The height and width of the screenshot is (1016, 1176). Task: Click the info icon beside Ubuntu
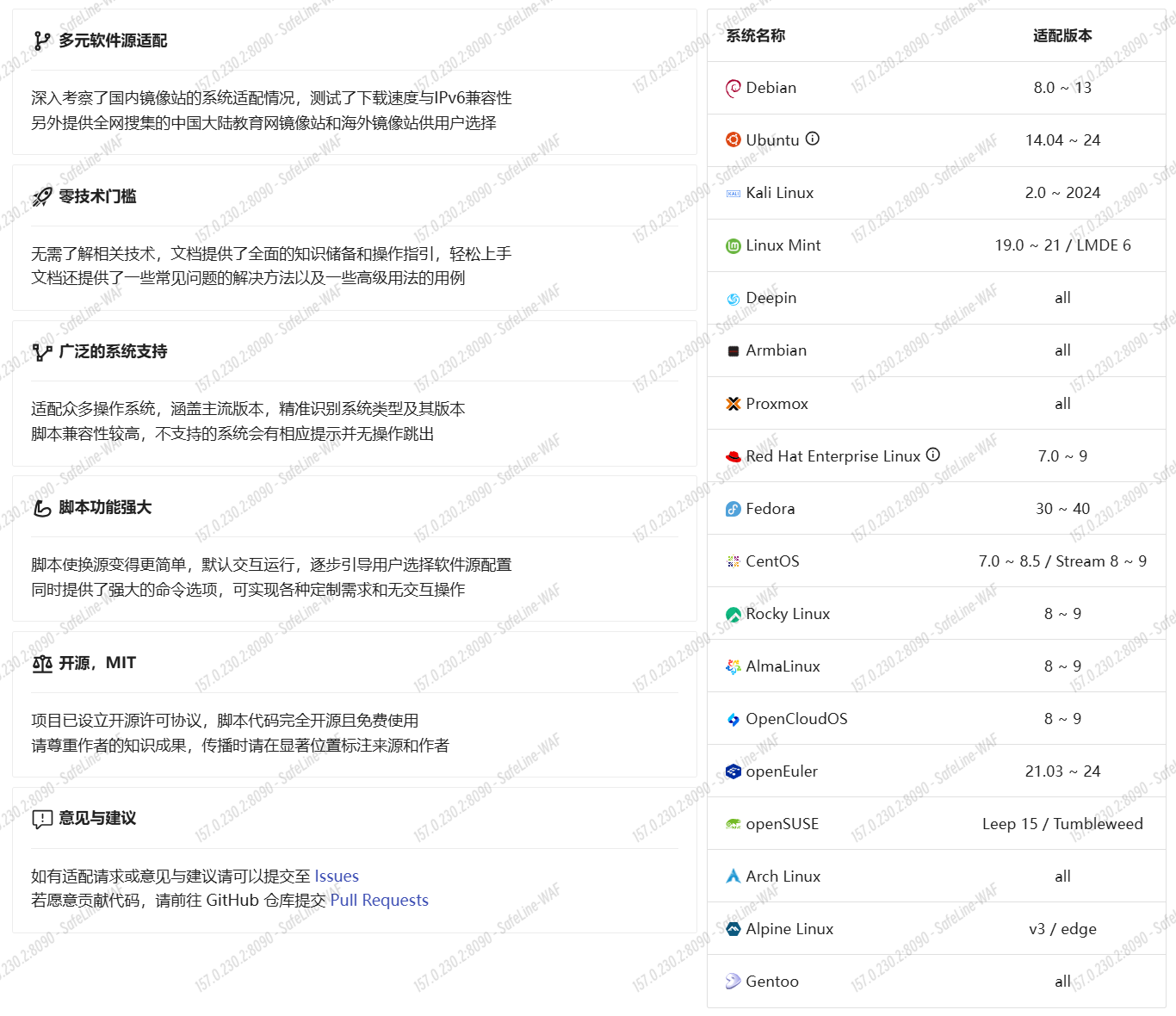(813, 139)
